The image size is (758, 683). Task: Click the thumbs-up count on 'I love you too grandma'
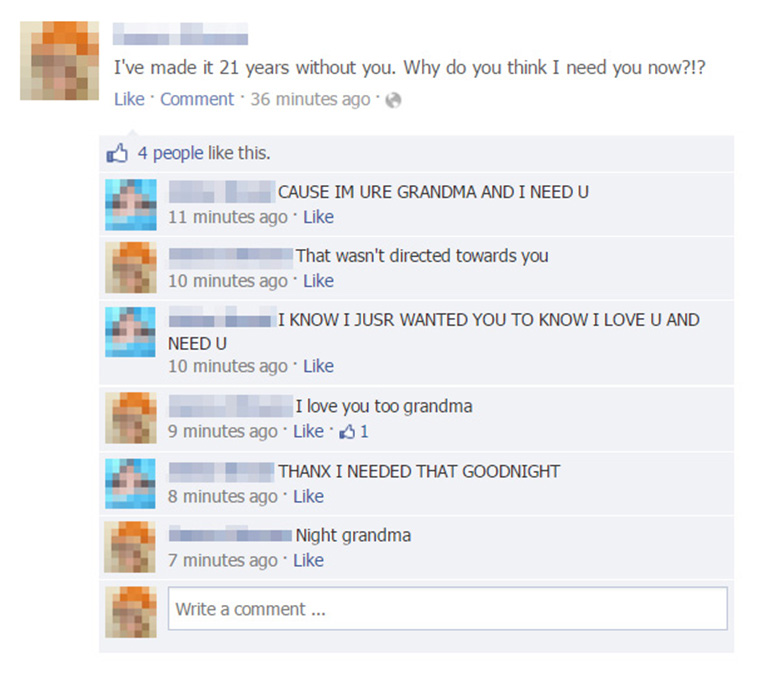354,431
